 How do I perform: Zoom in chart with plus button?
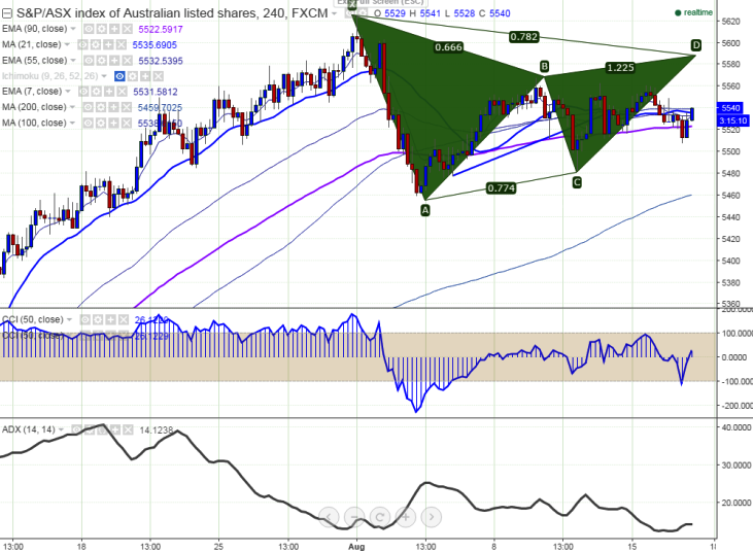pyautogui.click(x=406, y=517)
